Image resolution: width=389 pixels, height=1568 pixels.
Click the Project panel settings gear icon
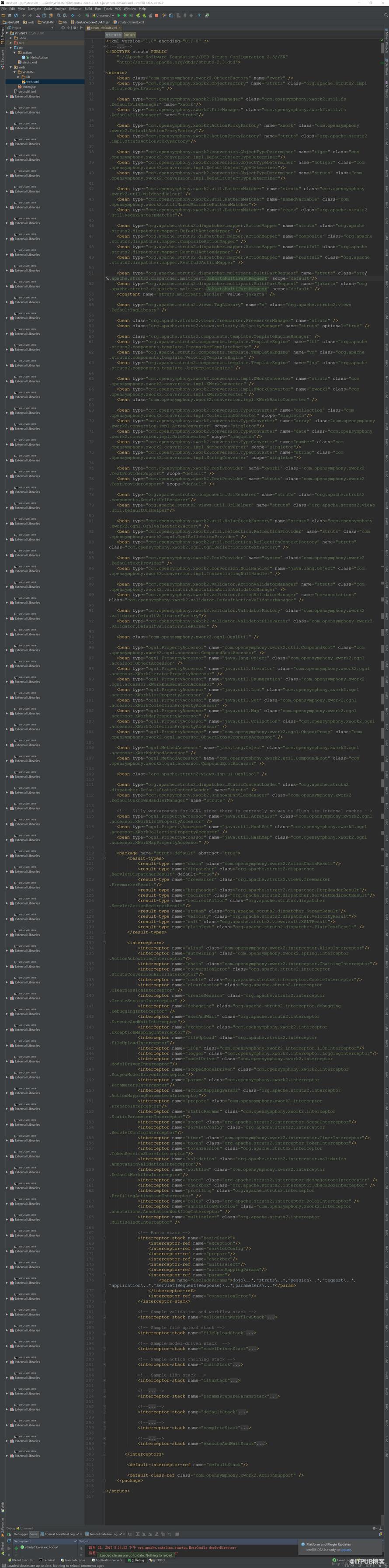tap(76, 28)
